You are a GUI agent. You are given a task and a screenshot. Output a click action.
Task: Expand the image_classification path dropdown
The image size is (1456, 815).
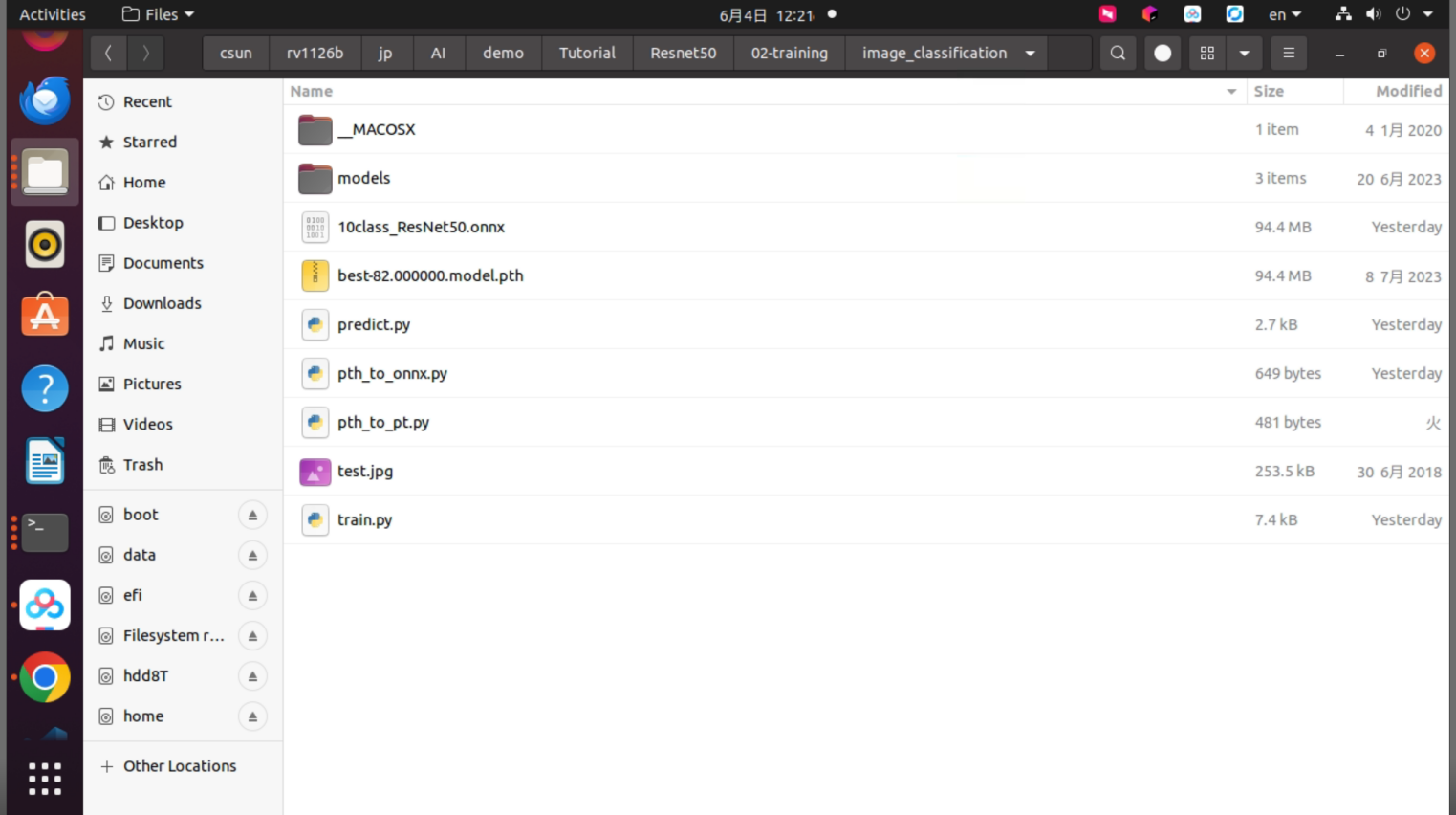coord(1030,54)
